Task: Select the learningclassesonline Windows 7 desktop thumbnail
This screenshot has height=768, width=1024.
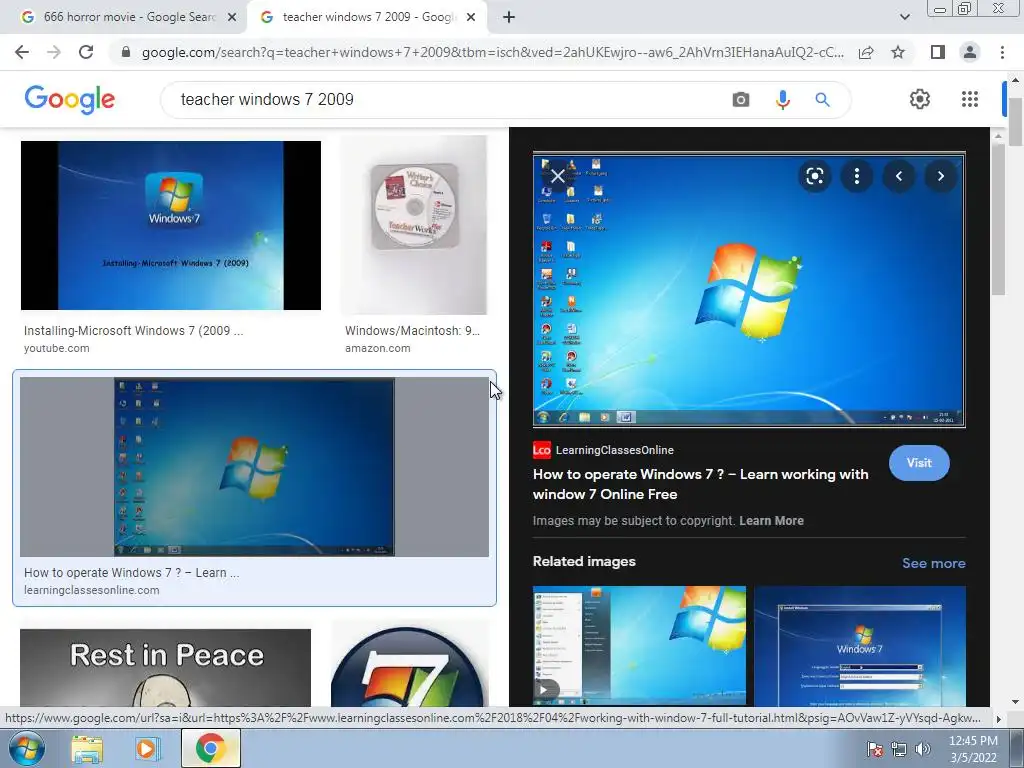Action: 254,466
